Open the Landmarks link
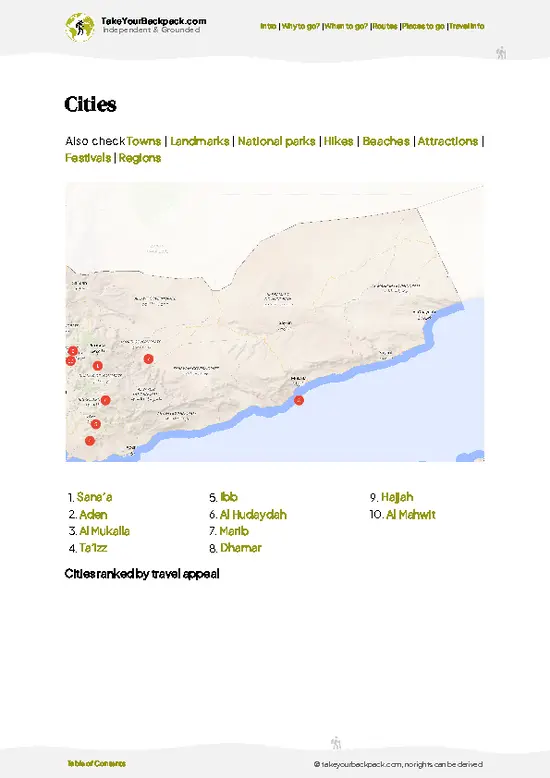 coord(200,141)
